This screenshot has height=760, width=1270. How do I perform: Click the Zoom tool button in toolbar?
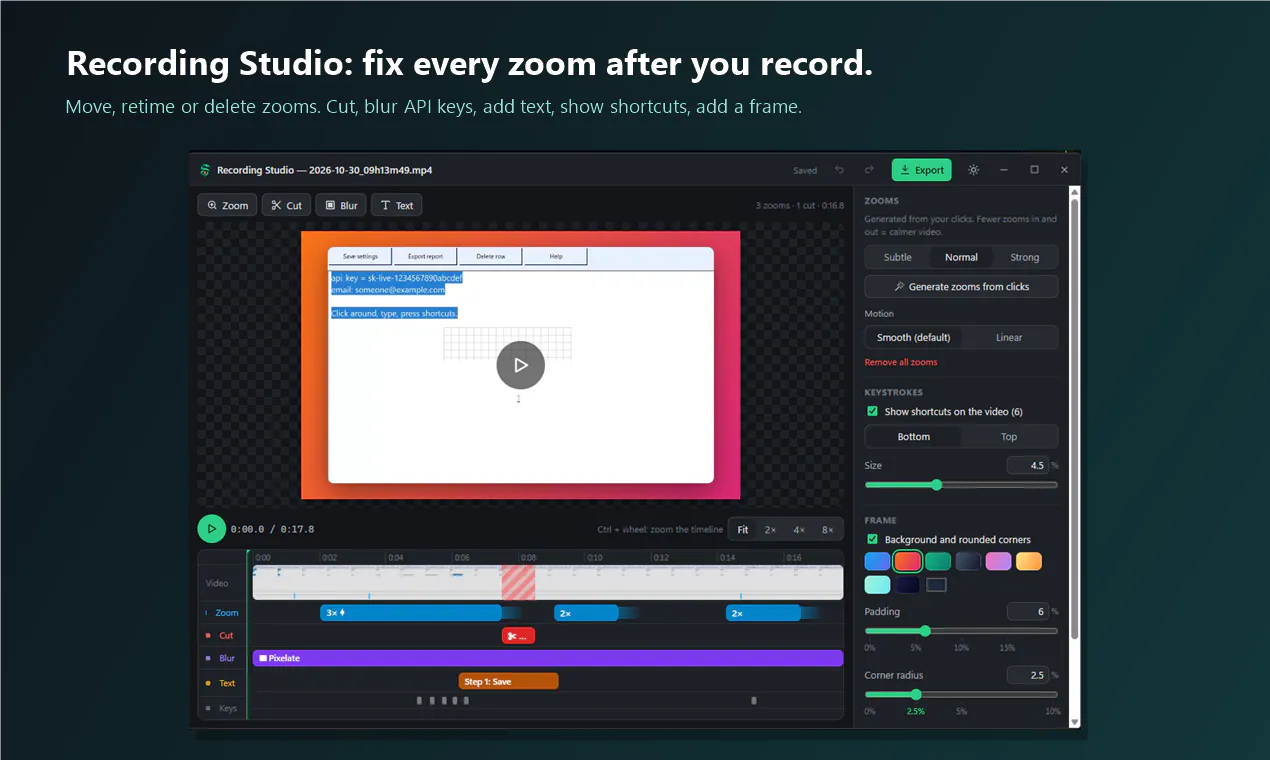pyautogui.click(x=227, y=205)
